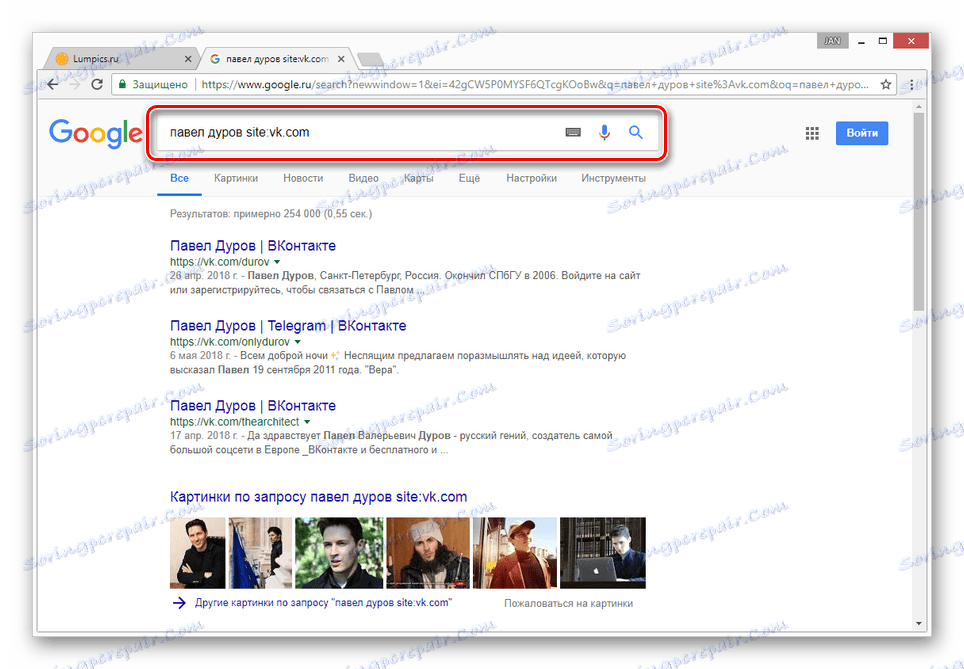Minimize the Chrome window
Screen dimensions: 964x669
pos(861,41)
